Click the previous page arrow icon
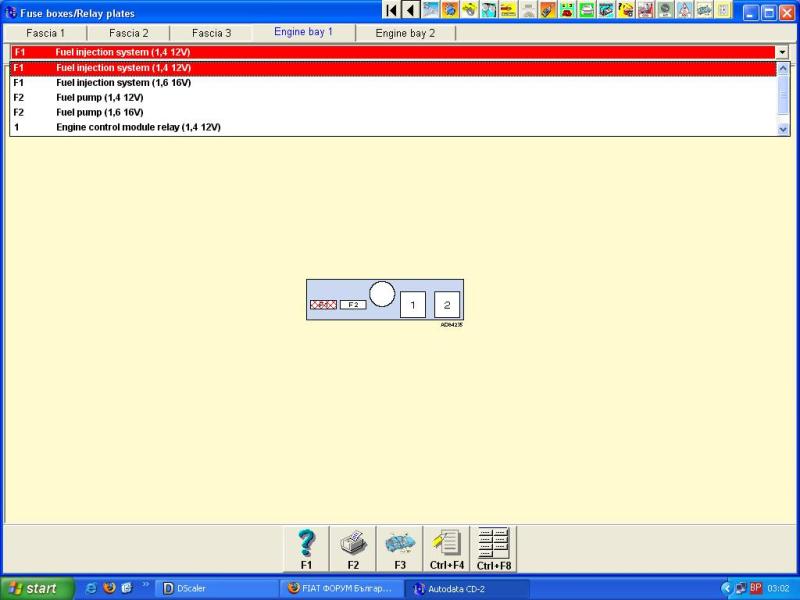The height and width of the screenshot is (600, 800). click(x=410, y=11)
